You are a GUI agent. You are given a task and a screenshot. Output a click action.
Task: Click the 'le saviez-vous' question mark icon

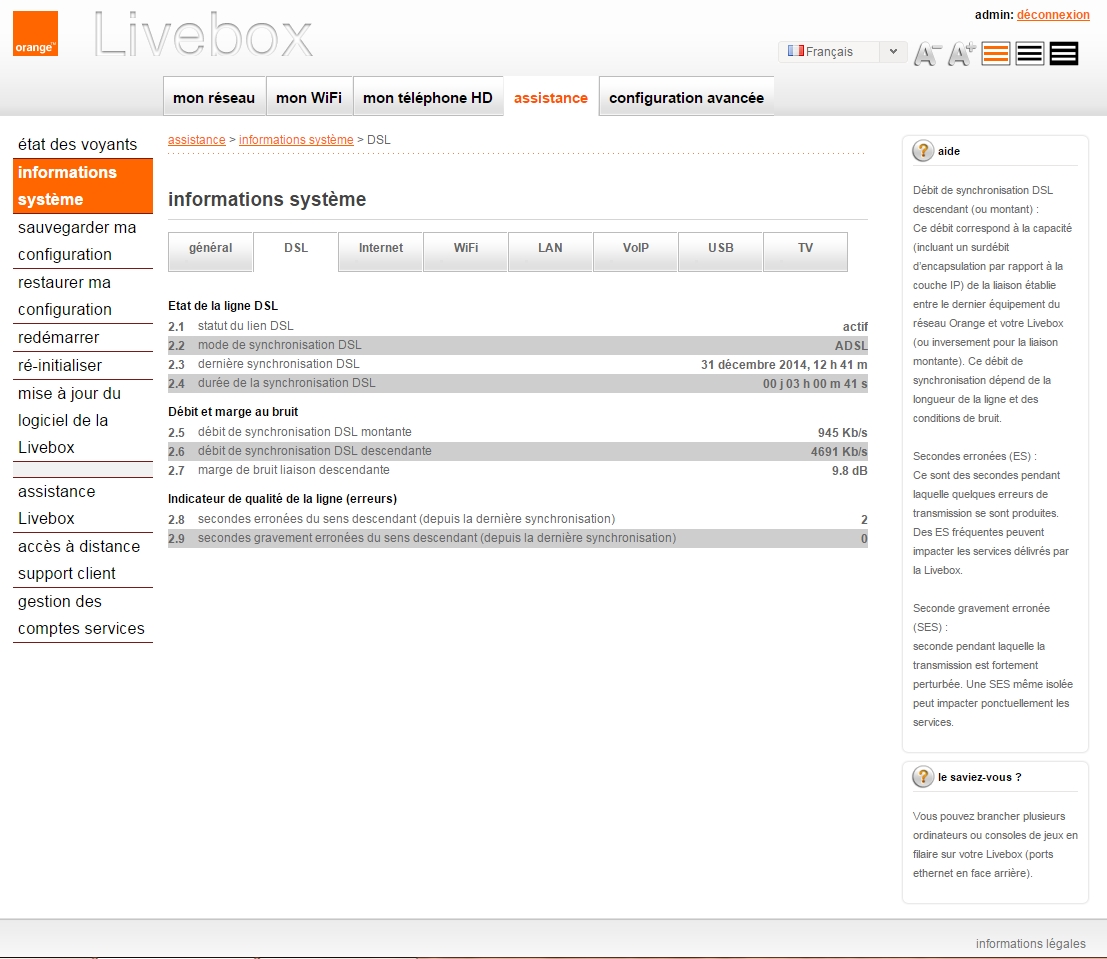923,777
